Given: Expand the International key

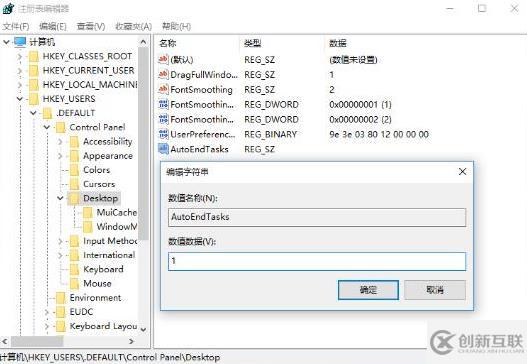Looking at the screenshot, I should tap(60, 255).
